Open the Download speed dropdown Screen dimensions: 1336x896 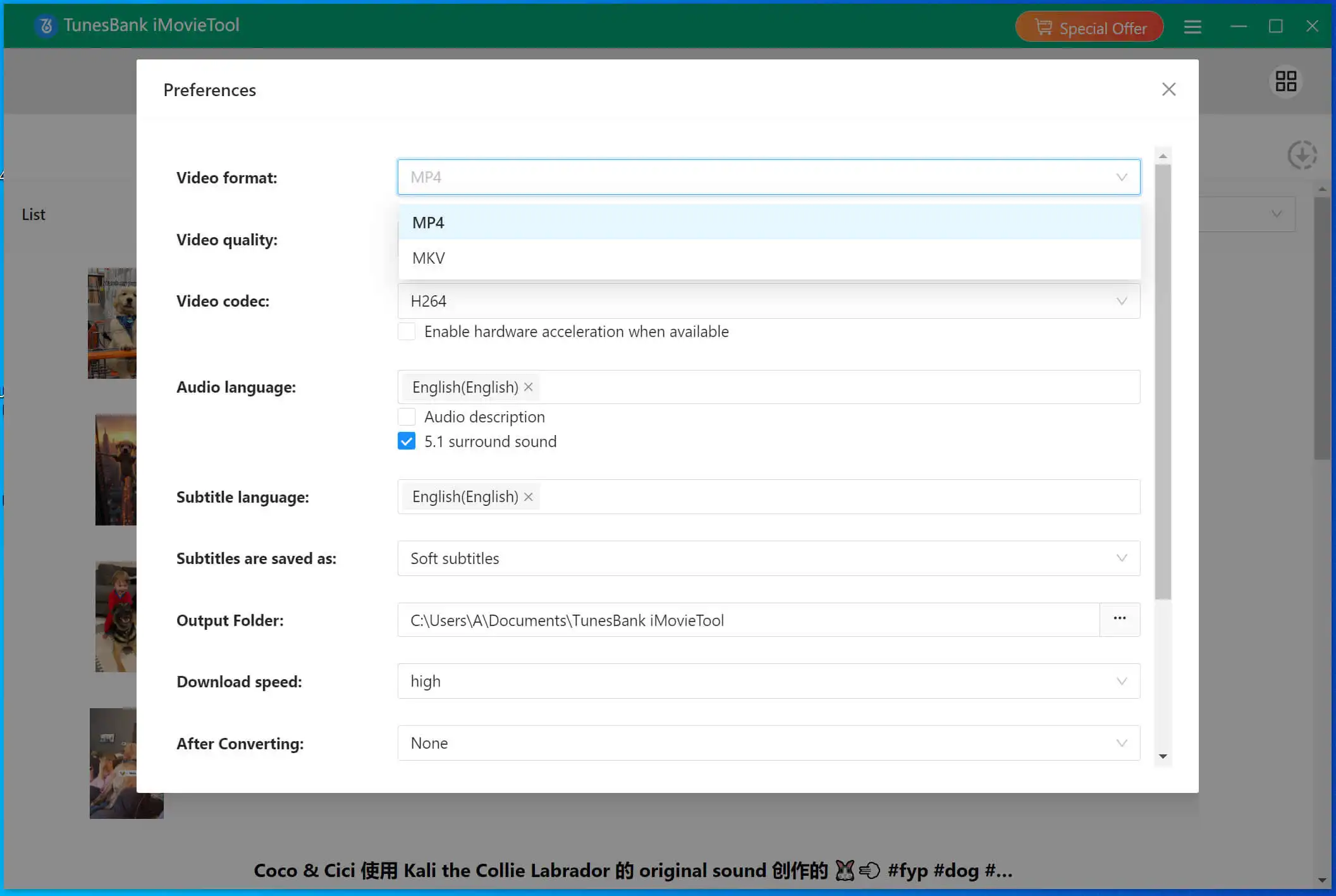click(769, 681)
